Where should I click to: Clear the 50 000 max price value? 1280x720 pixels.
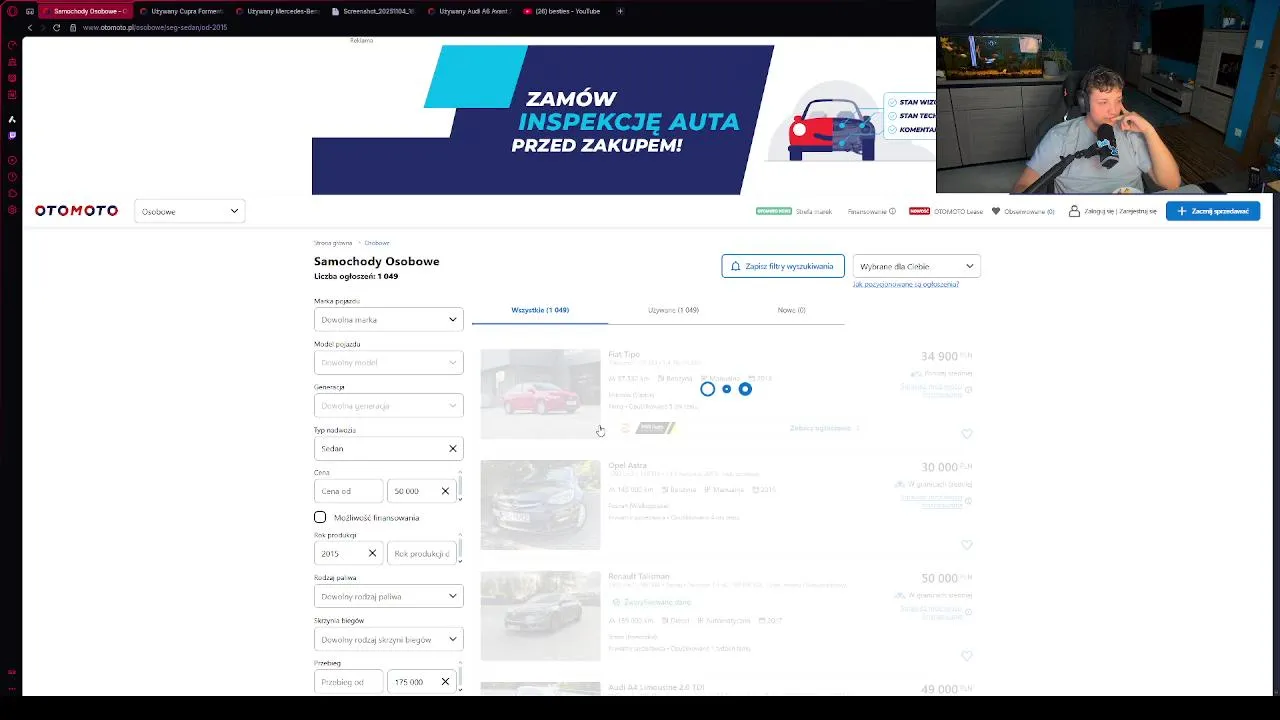point(445,491)
